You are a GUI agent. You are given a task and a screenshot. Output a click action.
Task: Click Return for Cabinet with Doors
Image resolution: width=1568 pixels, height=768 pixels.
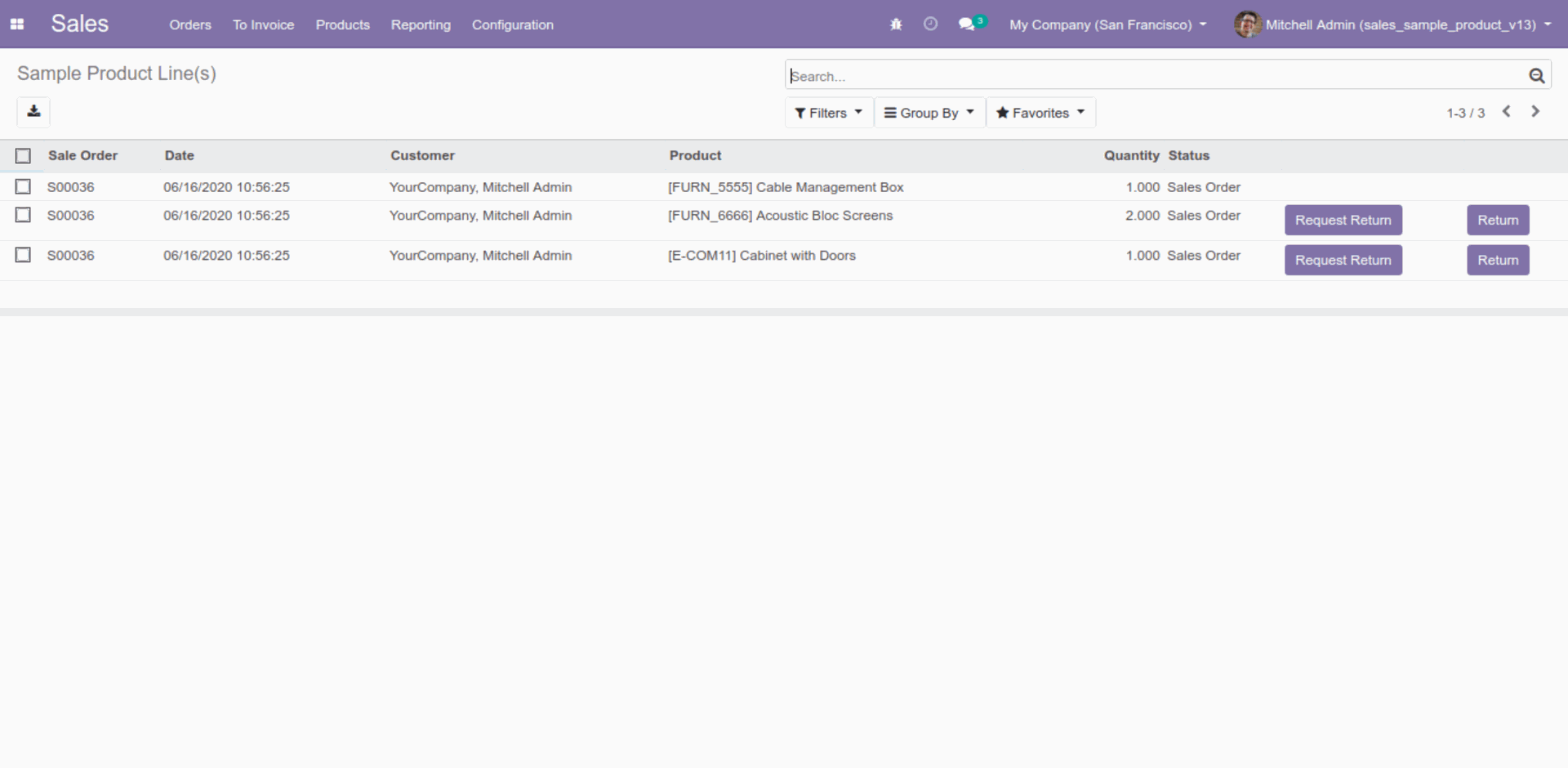coord(1498,260)
